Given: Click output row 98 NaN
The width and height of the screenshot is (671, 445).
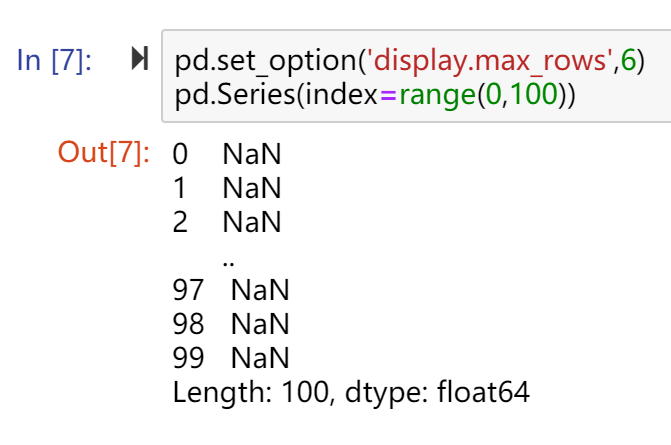Looking at the screenshot, I should (x=231, y=324).
